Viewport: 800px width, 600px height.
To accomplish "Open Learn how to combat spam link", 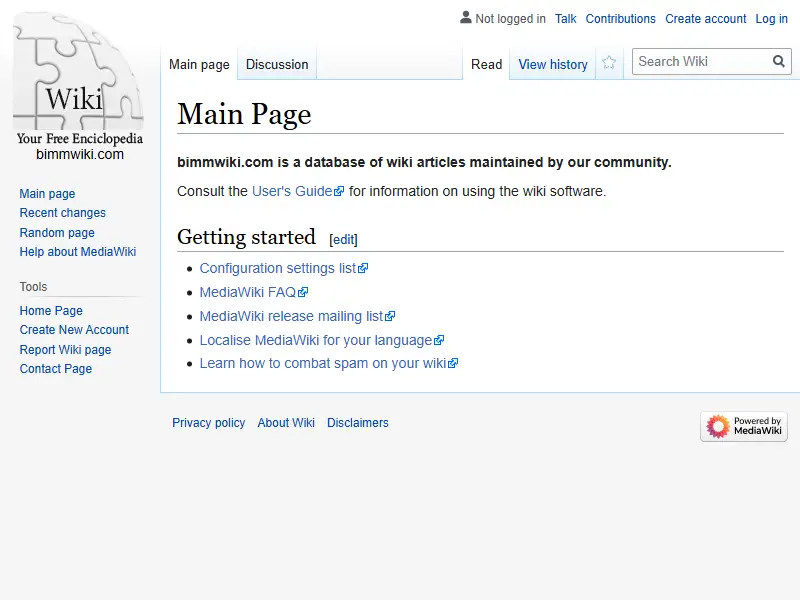I will pyautogui.click(x=329, y=363).
